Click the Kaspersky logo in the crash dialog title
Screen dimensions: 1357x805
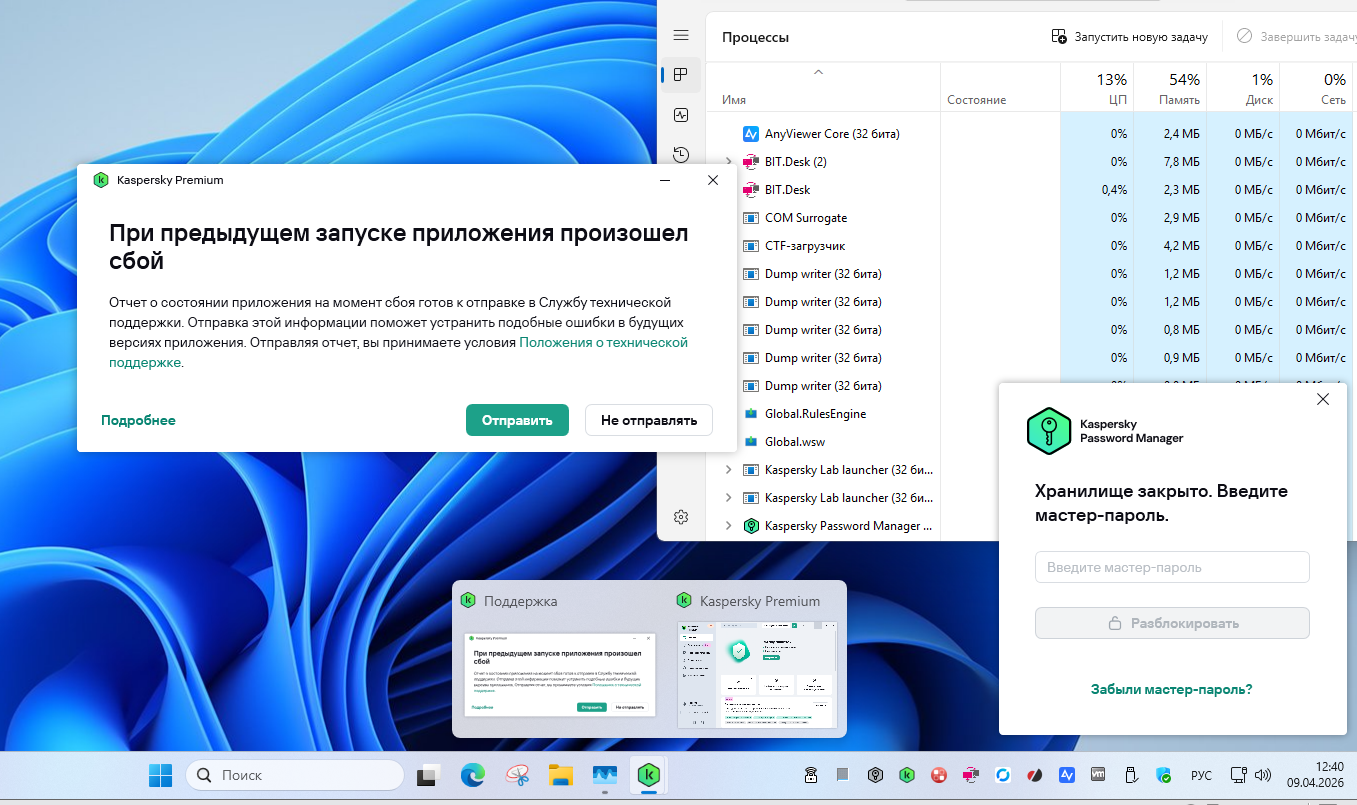click(100, 180)
